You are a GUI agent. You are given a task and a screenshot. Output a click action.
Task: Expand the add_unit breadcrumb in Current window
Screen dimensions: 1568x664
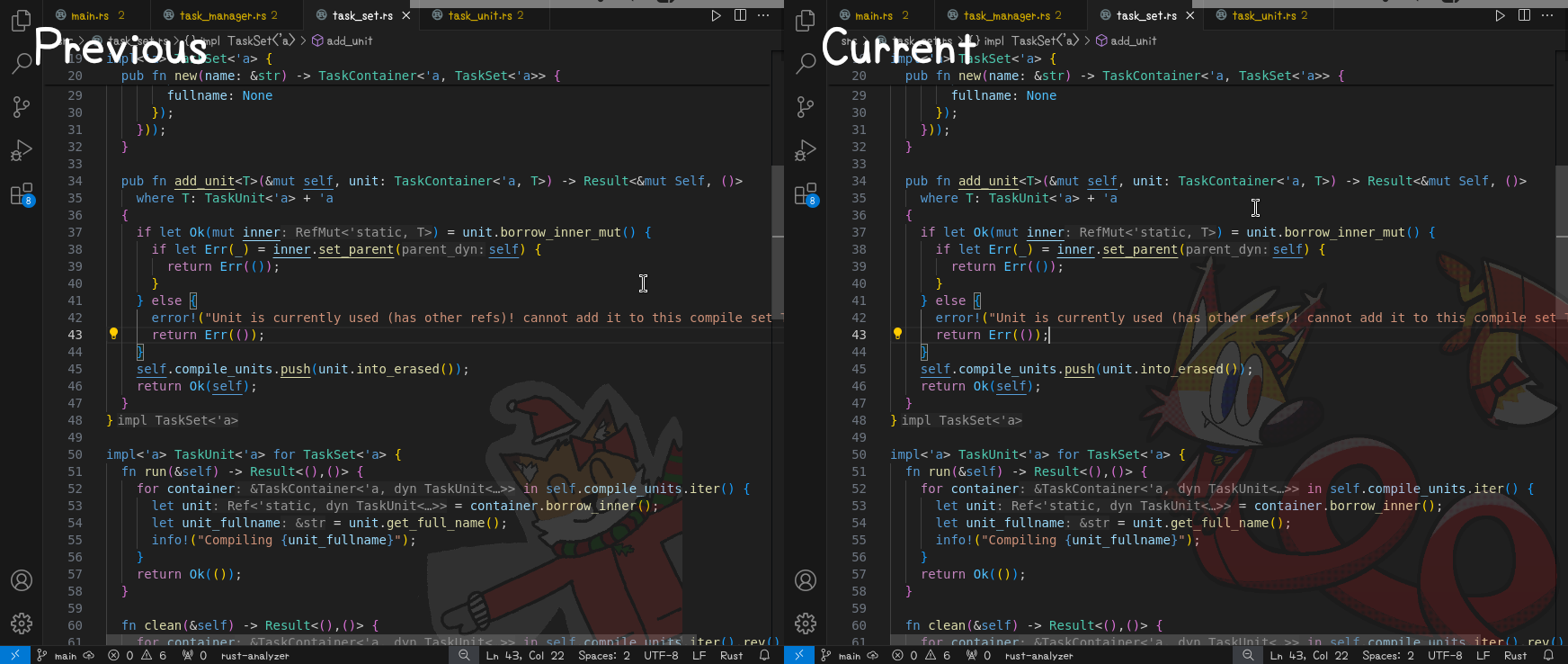1133,40
